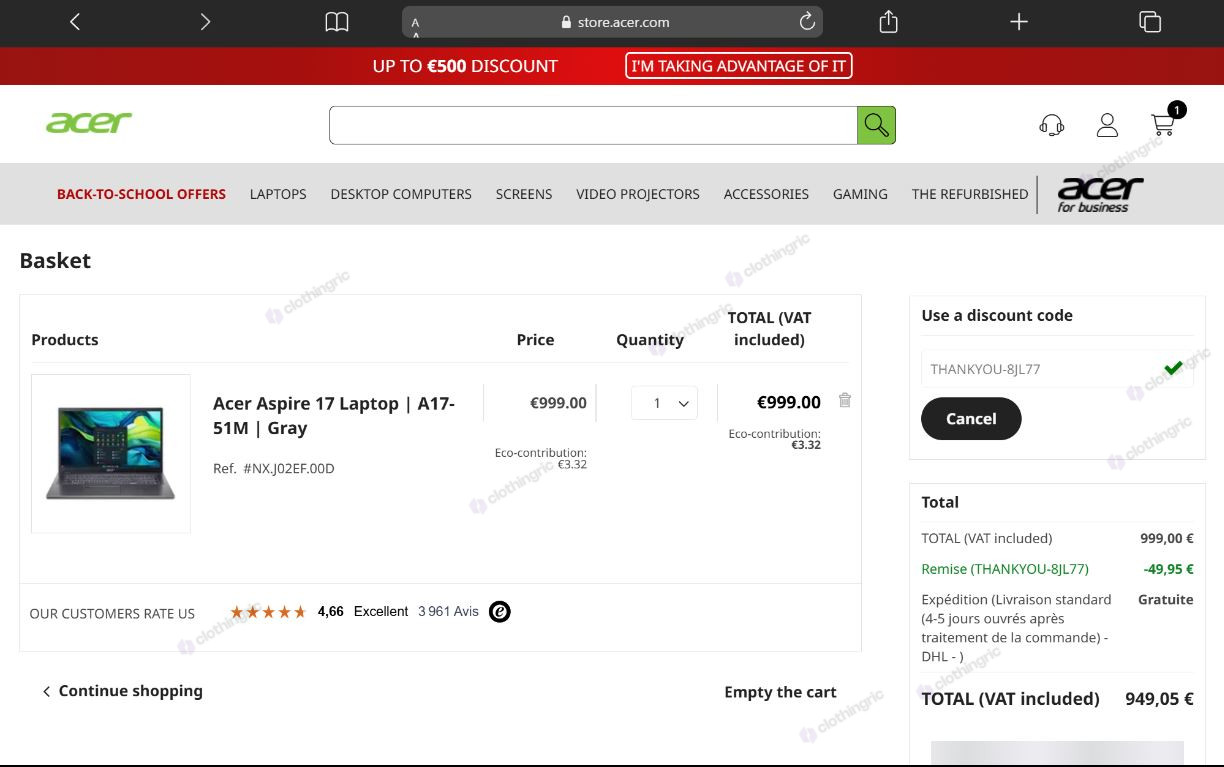Open the Video Projectors menu
Image resolution: width=1224 pixels, height=767 pixels.
638,194
